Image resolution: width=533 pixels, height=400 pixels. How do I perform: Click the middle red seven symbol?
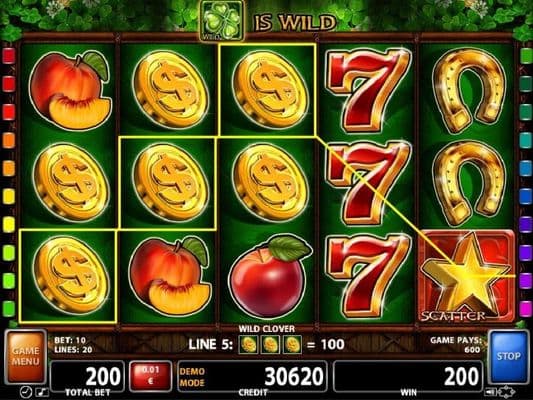pos(368,182)
